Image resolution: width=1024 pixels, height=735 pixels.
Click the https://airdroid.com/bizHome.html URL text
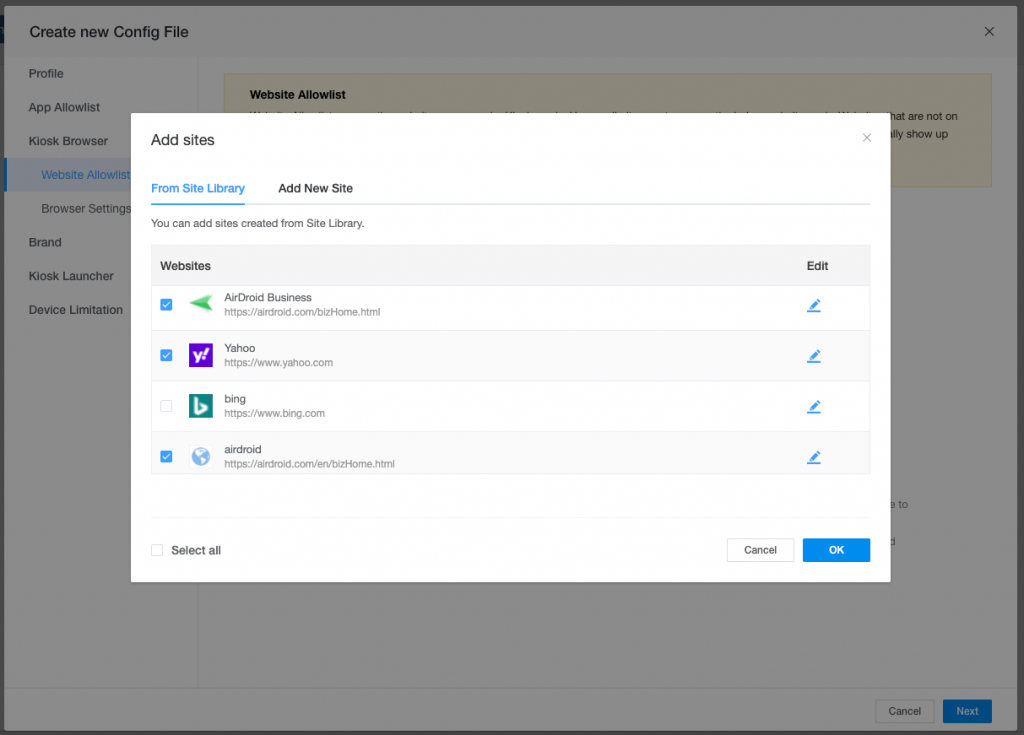[302, 312]
